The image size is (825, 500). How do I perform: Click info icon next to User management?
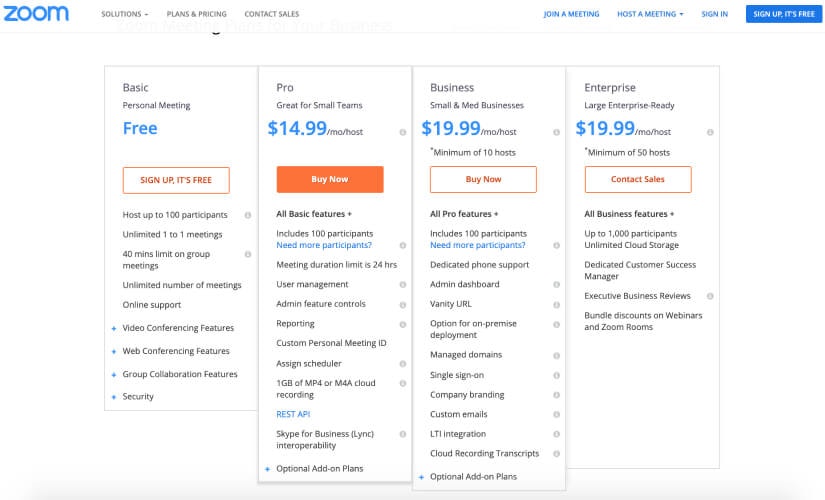[x=403, y=285]
